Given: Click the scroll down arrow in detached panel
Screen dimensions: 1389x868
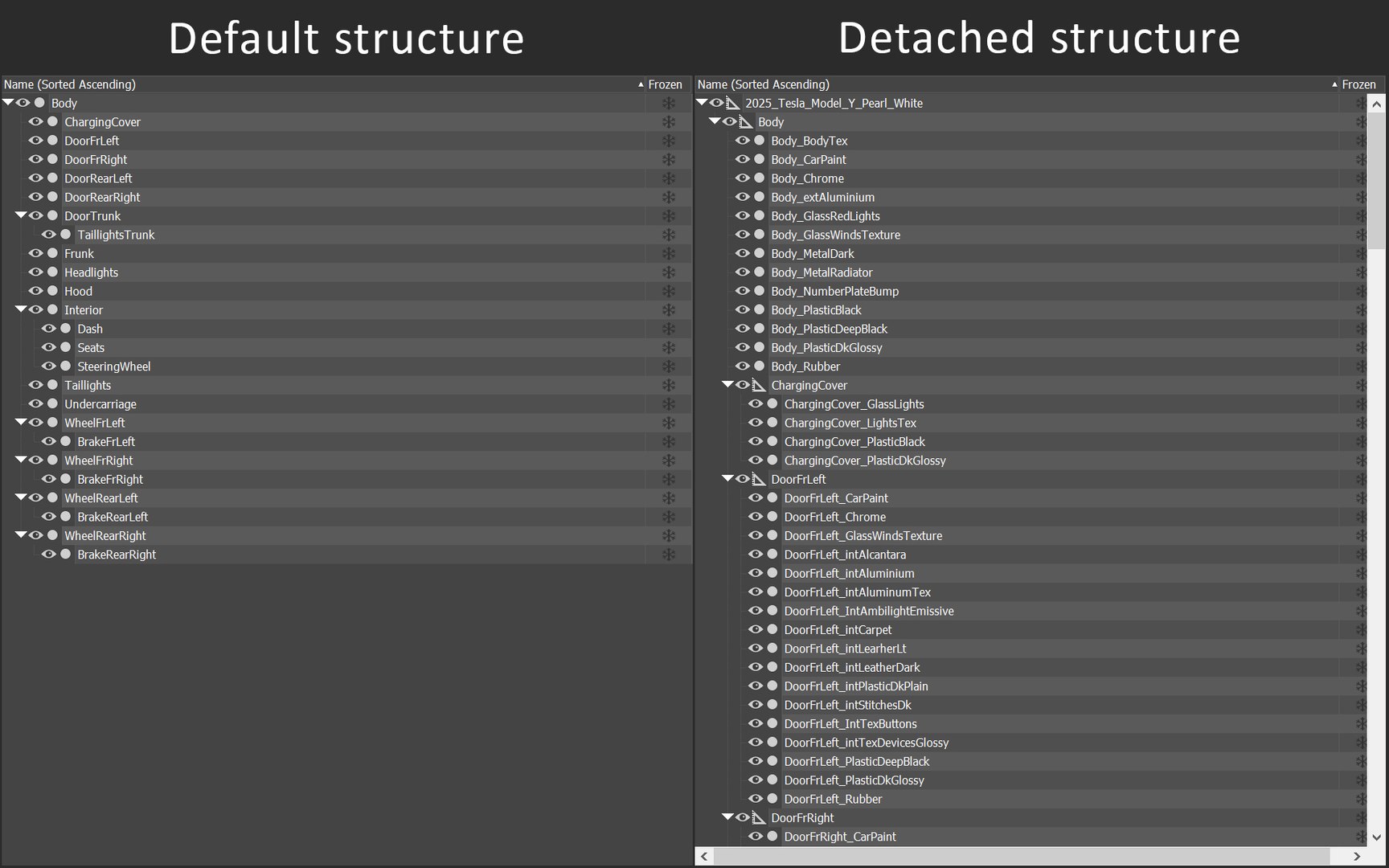Looking at the screenshot, I should [1376, 837].
